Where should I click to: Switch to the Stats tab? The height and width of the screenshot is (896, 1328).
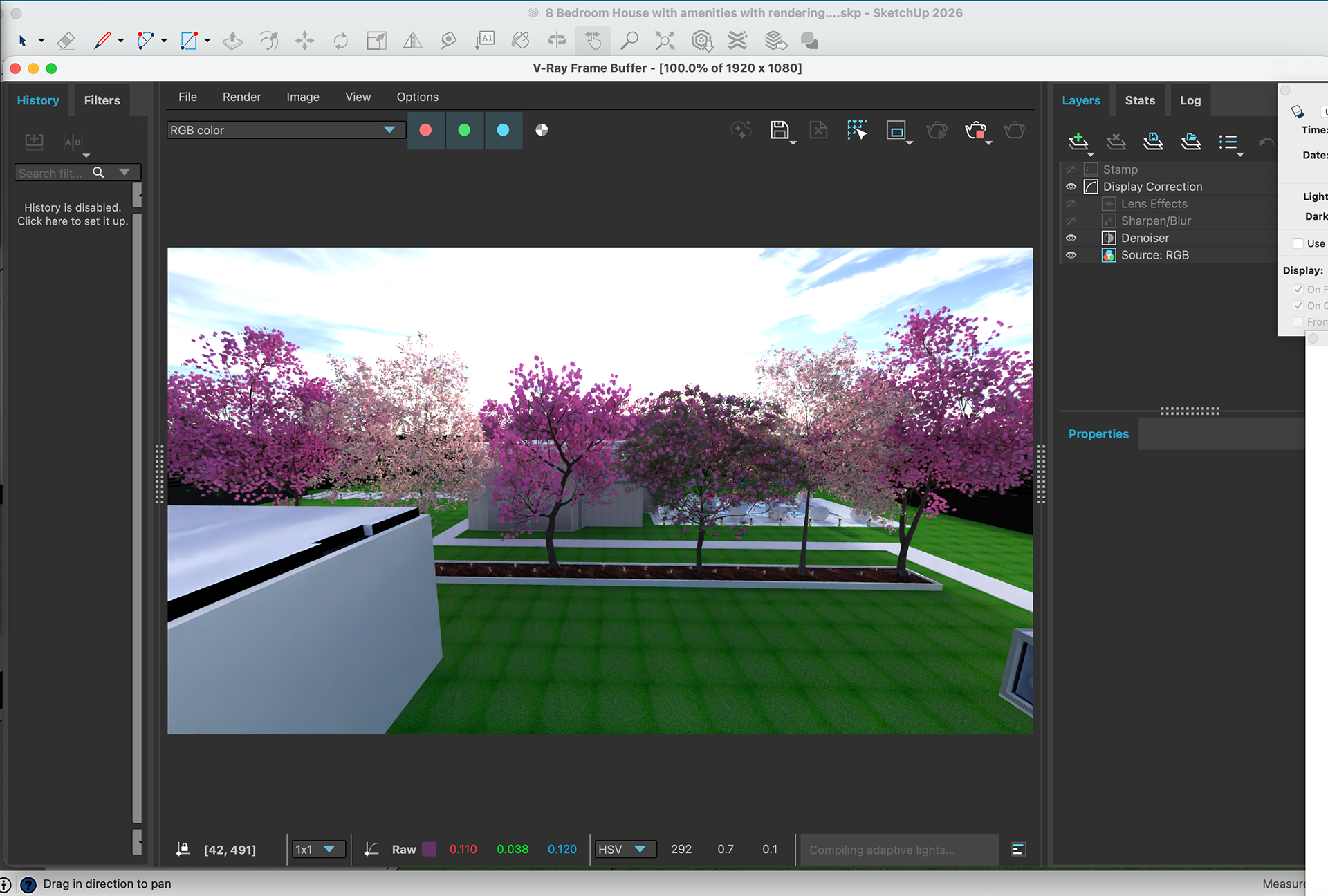[1139, 100]
